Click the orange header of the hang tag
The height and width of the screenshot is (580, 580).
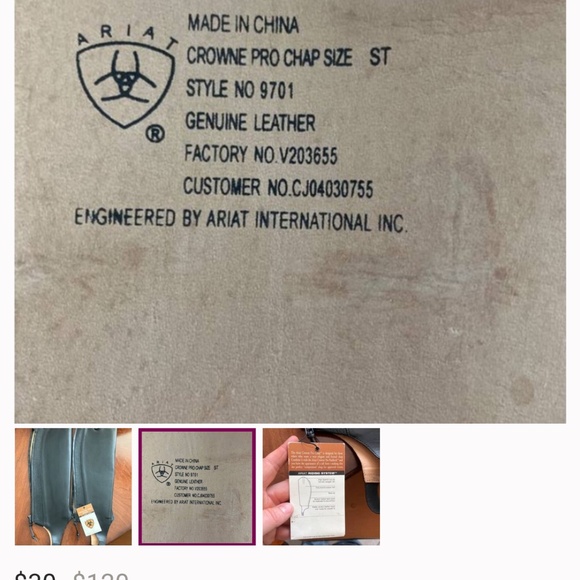[x=316, y=459]
